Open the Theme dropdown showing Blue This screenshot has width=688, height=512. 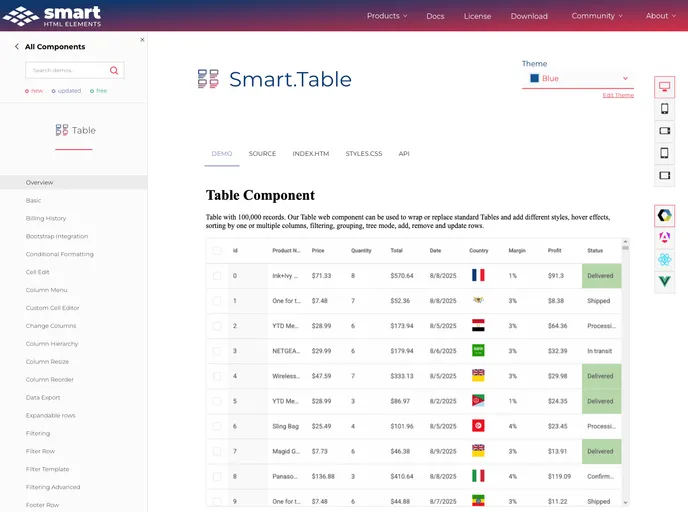[x=578, y=79]
